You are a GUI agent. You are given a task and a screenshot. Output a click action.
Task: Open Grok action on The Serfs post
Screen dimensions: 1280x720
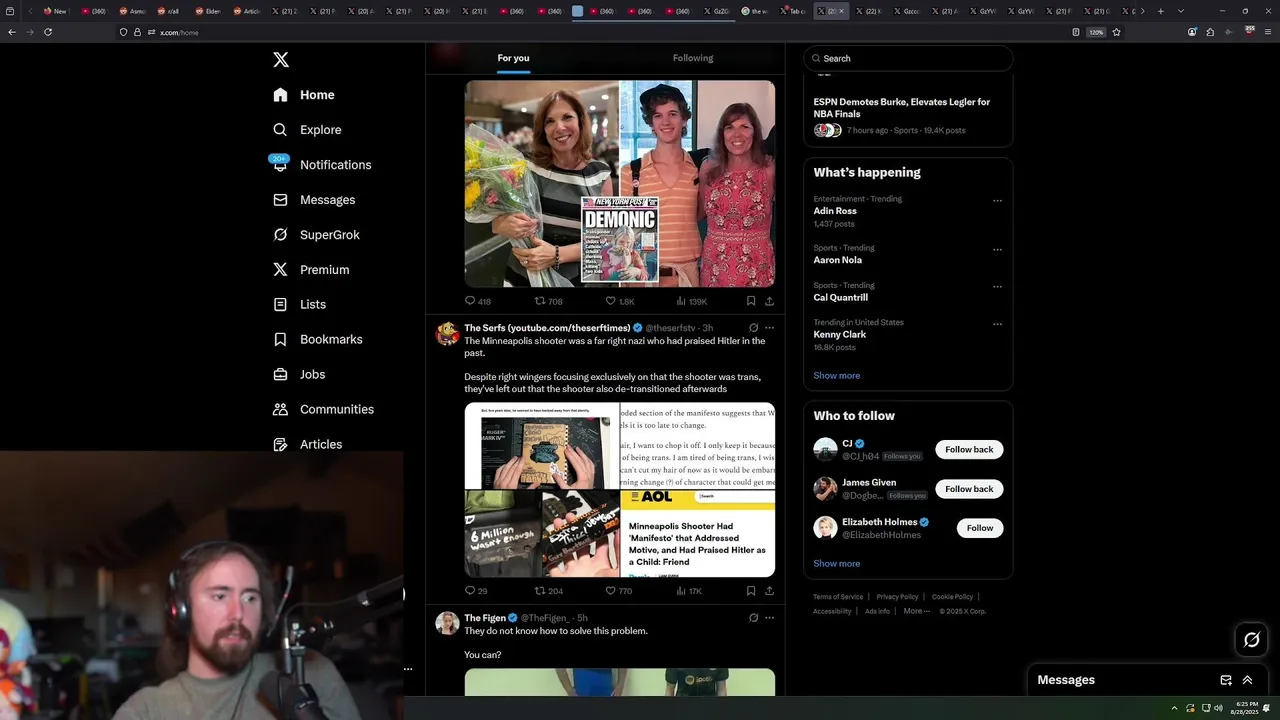(753, 328)
